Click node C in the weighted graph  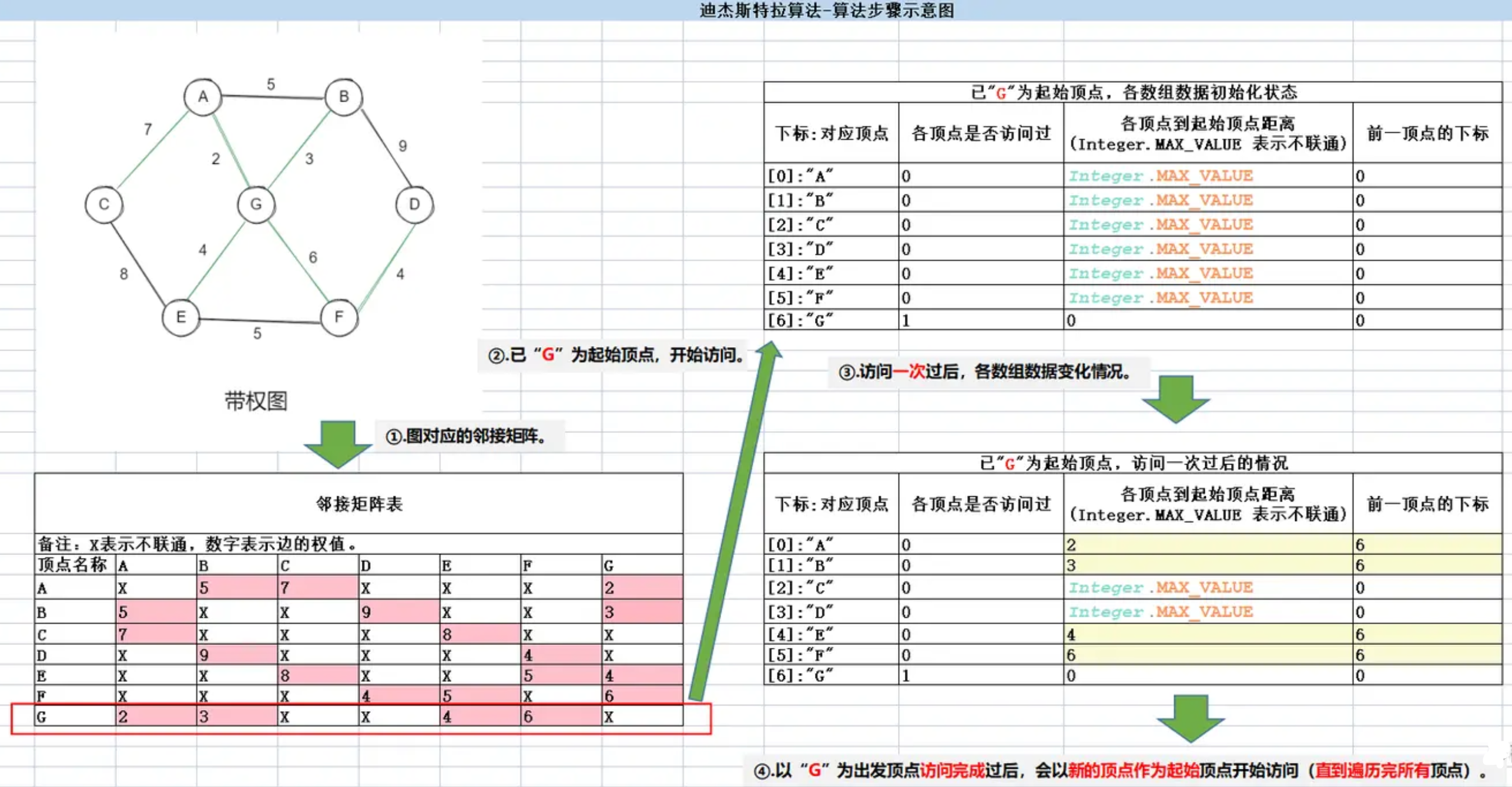point(104,204)
